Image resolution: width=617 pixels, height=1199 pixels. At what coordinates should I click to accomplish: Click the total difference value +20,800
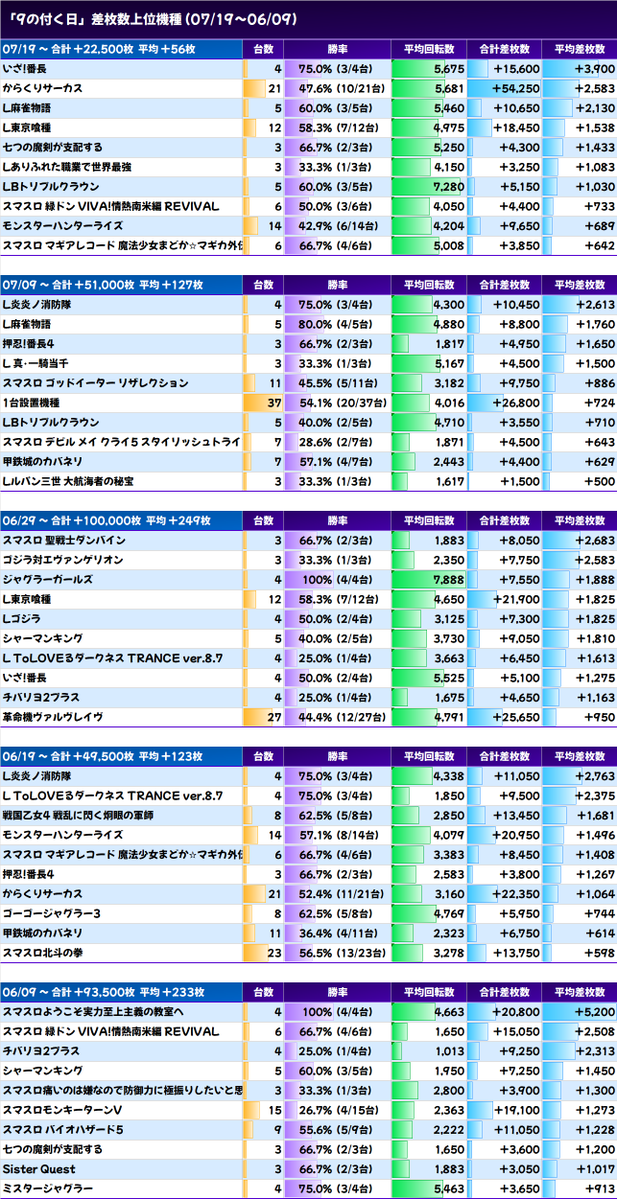(517, 1011)
